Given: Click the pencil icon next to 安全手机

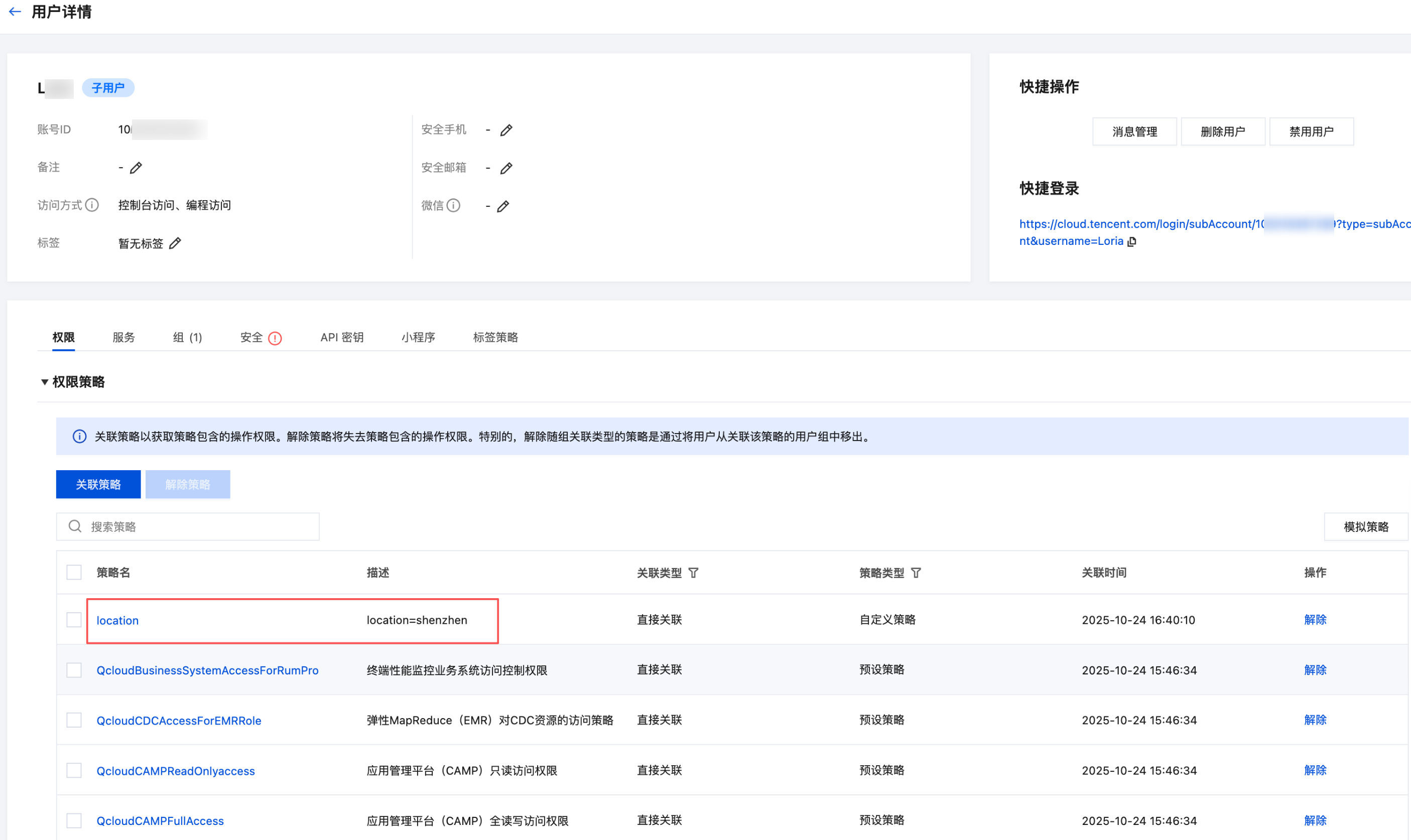Looking at the screenshot, I should coord(506,130).
